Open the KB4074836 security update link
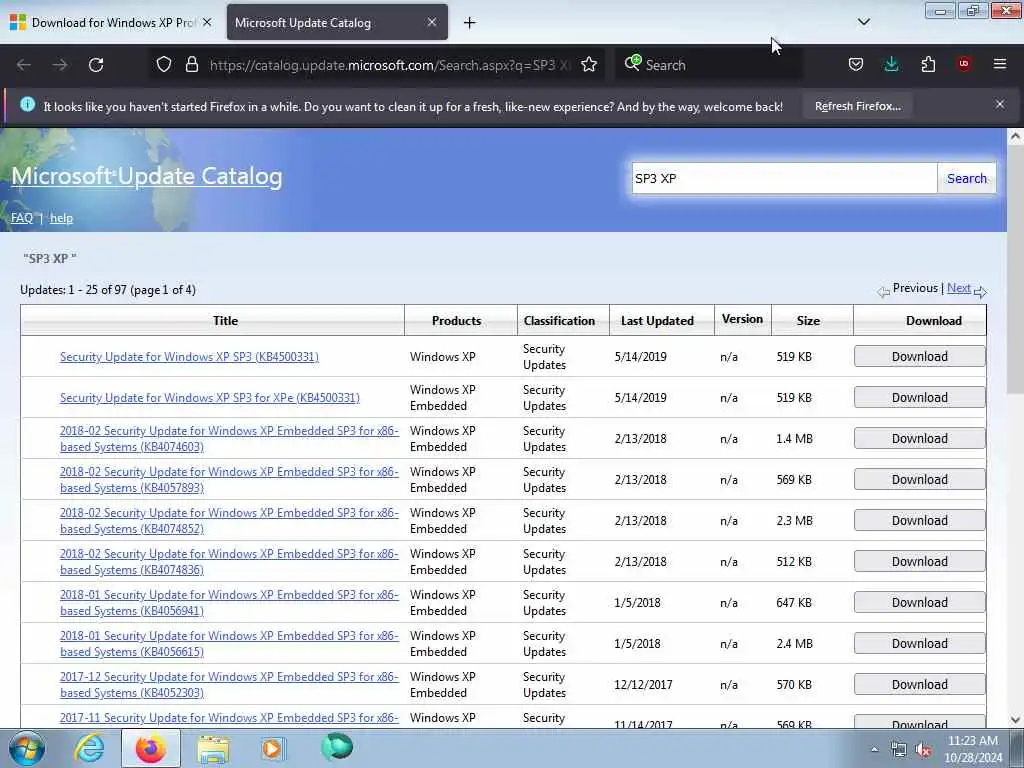The height and width of the screenshot is (768, 1024). [229, 562]
